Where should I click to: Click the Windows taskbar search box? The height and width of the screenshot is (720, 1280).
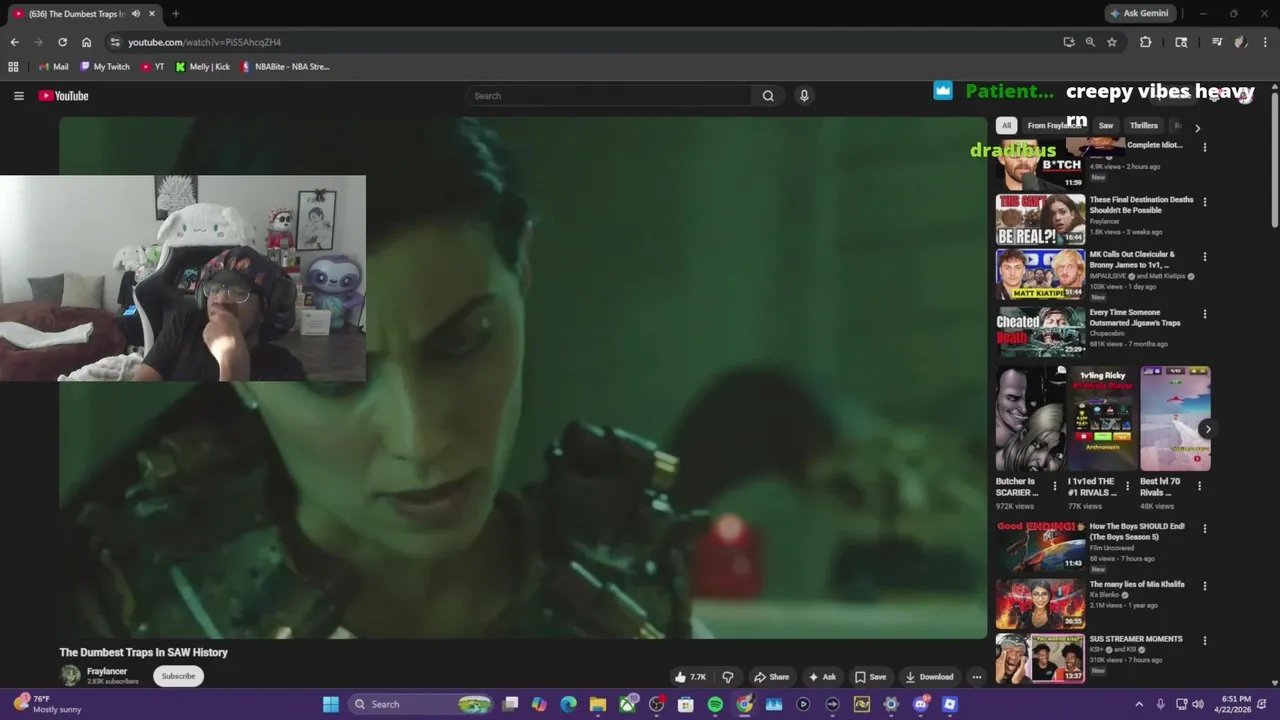coord(421,704)
